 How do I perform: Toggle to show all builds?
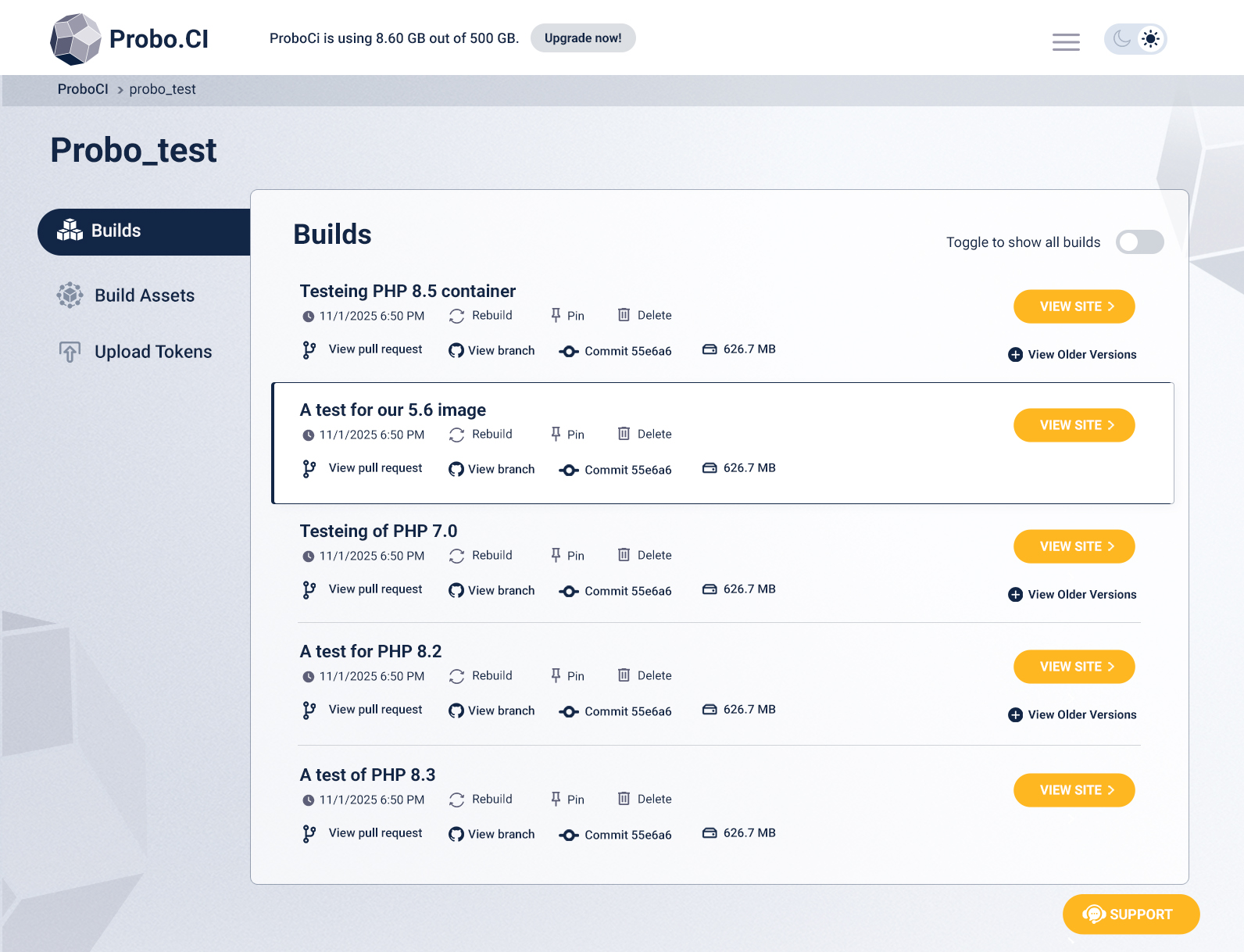tap(1139, 242)
